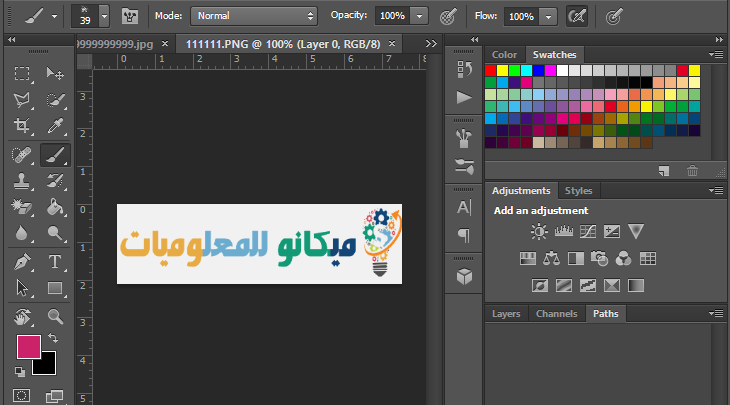Select the Paint Bucket tool
The width and height of the screenshot is (730, 405).
point(55,207)
